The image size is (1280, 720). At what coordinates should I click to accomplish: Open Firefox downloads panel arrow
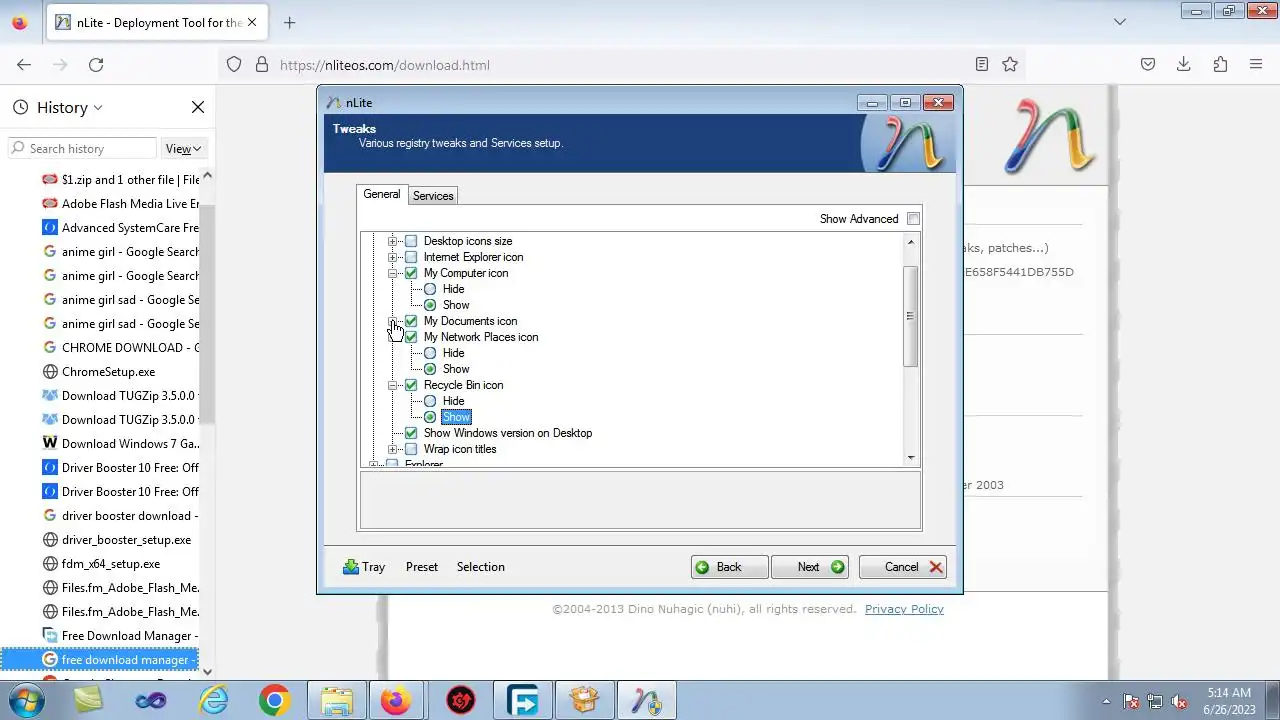point(1184,64)
